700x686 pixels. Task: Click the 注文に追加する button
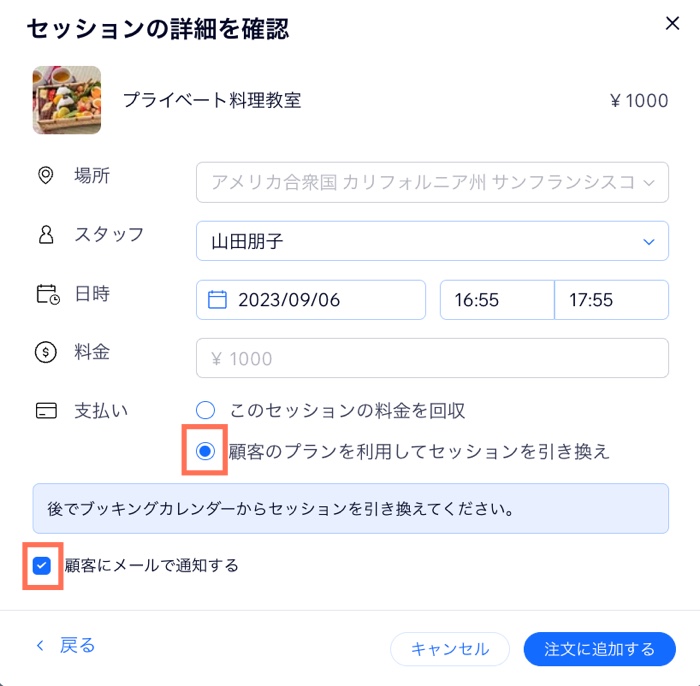point(600,649)
